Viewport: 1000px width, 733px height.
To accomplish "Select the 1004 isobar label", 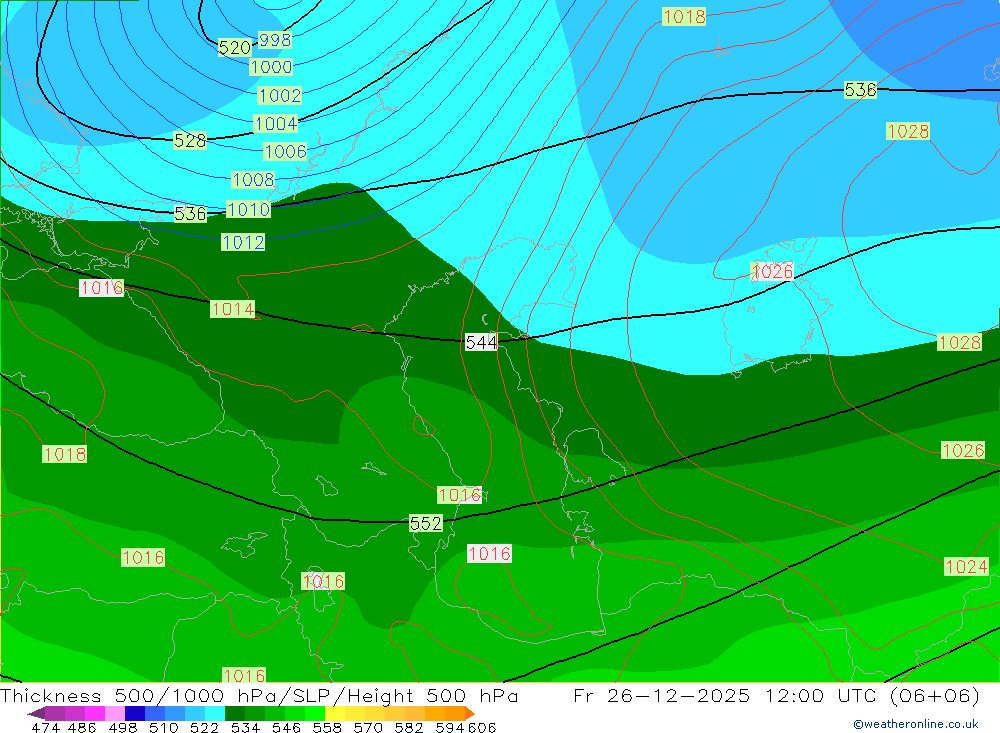I will [276, 124].
